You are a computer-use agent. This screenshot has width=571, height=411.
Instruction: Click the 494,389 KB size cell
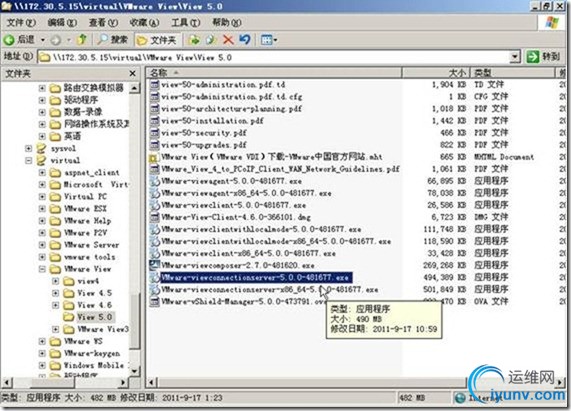[445, 277]
